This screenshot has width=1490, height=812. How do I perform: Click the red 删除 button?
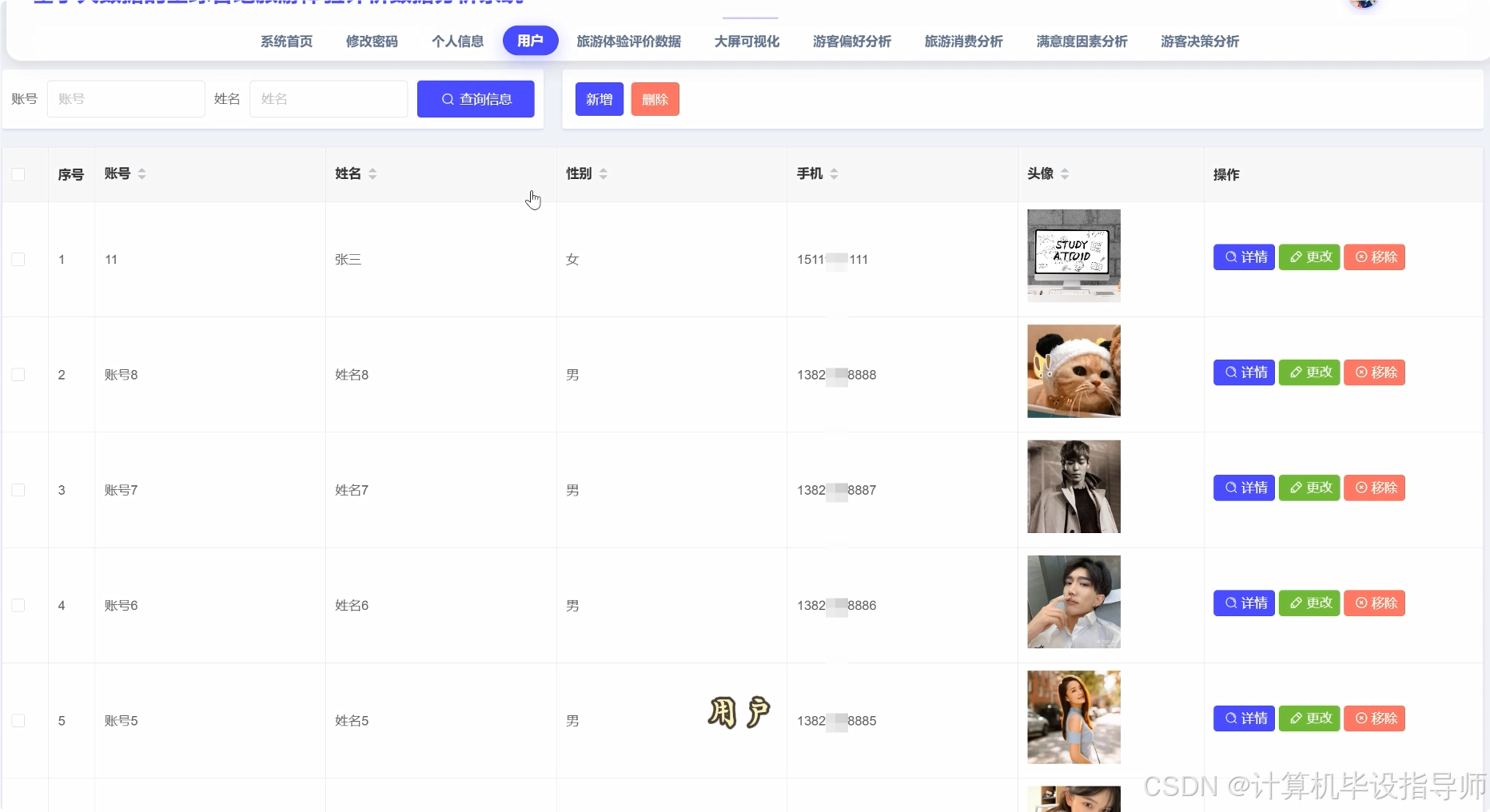tap(655, 99)
